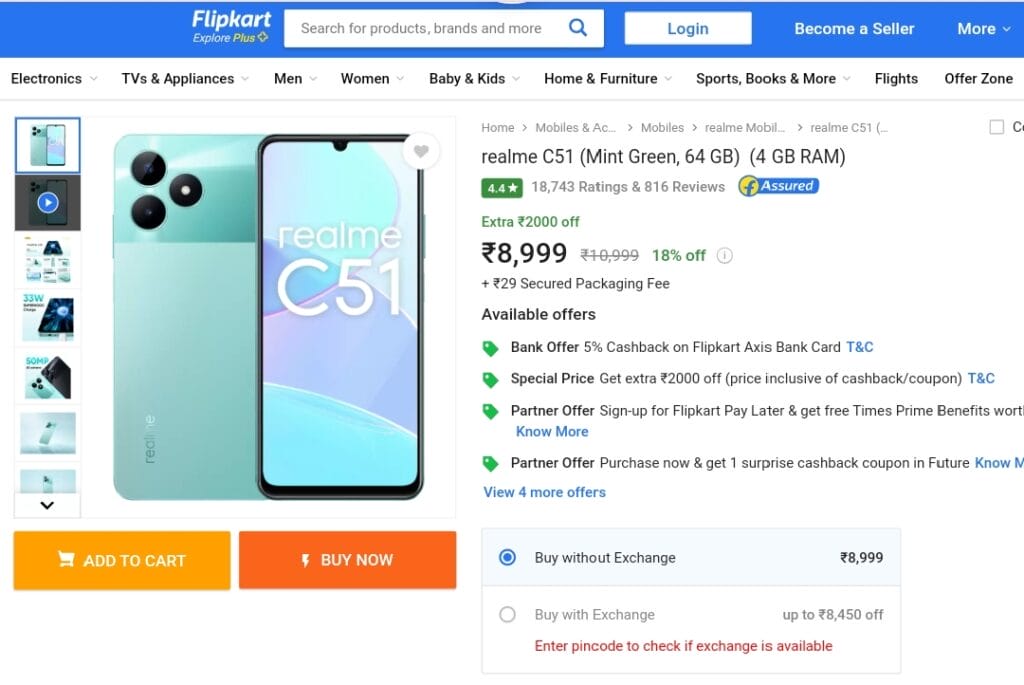Screen dimensions: 1024x685
Task: Click View 4 more offers link
Action: pyautogui.click(x=544, y=492)
